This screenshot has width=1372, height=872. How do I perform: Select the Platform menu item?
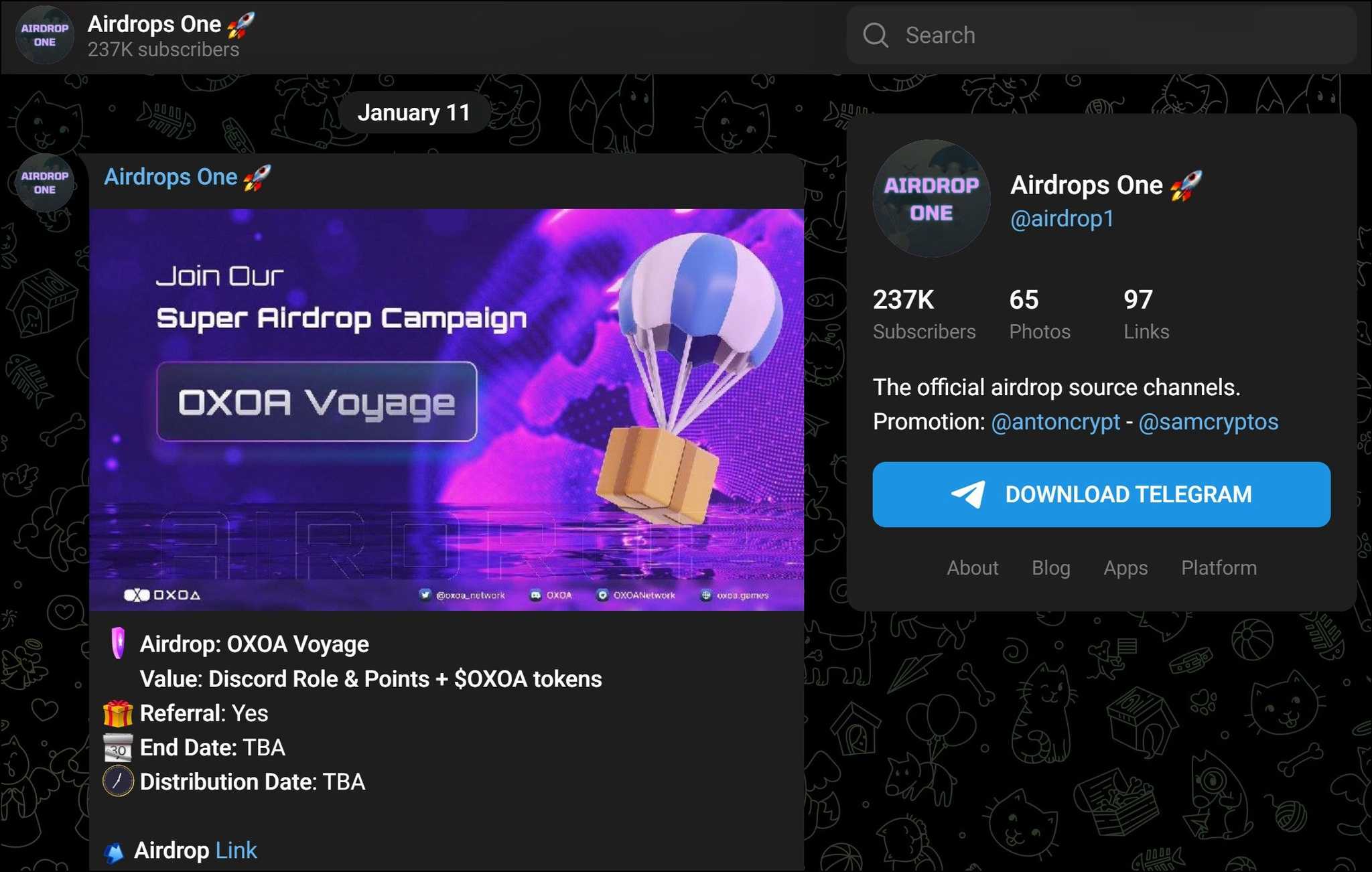[1219, 567]
